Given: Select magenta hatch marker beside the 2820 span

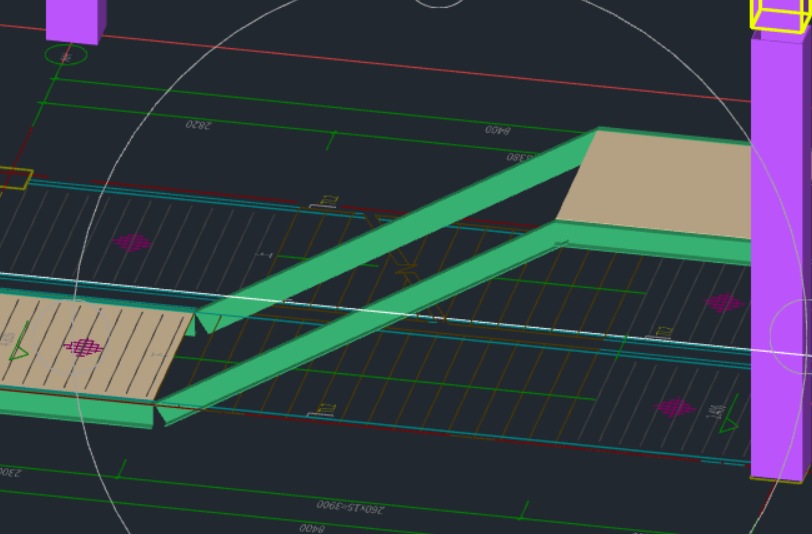Looking at the screenshot, I should (132, 242).
